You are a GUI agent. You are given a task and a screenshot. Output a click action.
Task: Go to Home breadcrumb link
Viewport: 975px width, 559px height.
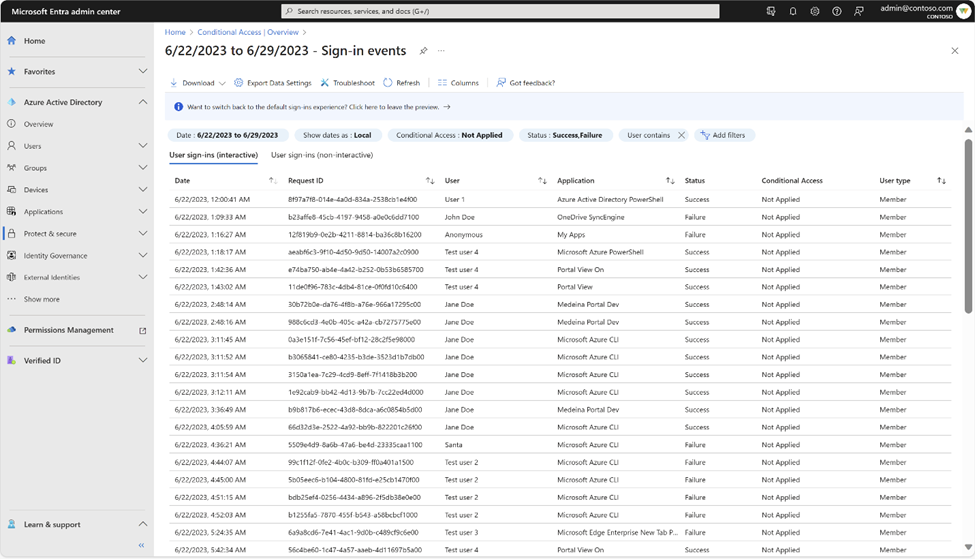(x=175, y=32)
